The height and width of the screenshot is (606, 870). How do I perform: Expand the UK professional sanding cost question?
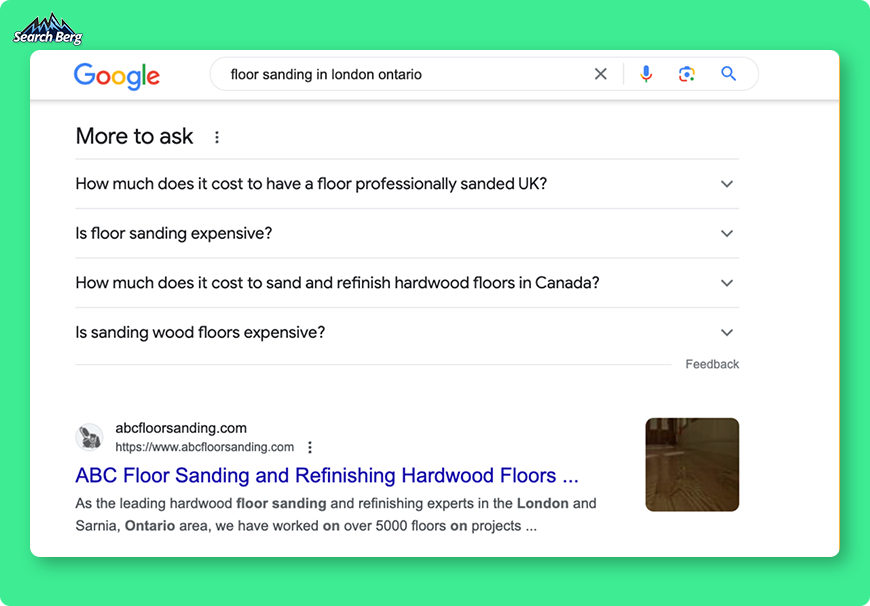pyautogui.click(x=407, y=184)
